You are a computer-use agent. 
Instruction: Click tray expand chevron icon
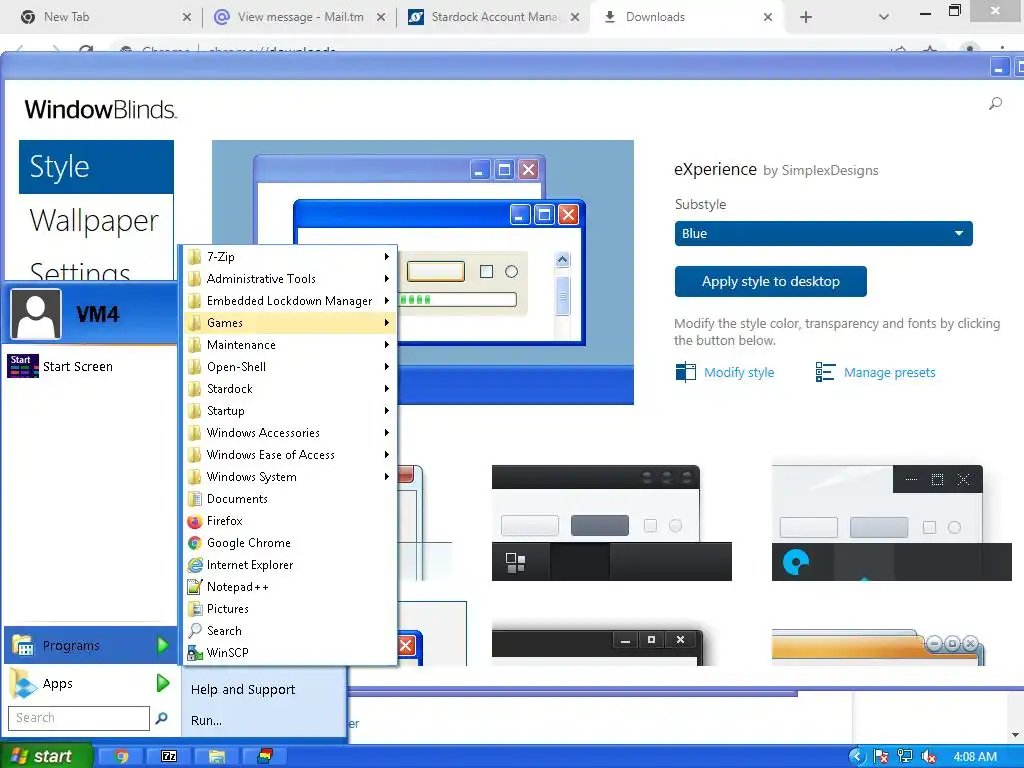[857, 757]
